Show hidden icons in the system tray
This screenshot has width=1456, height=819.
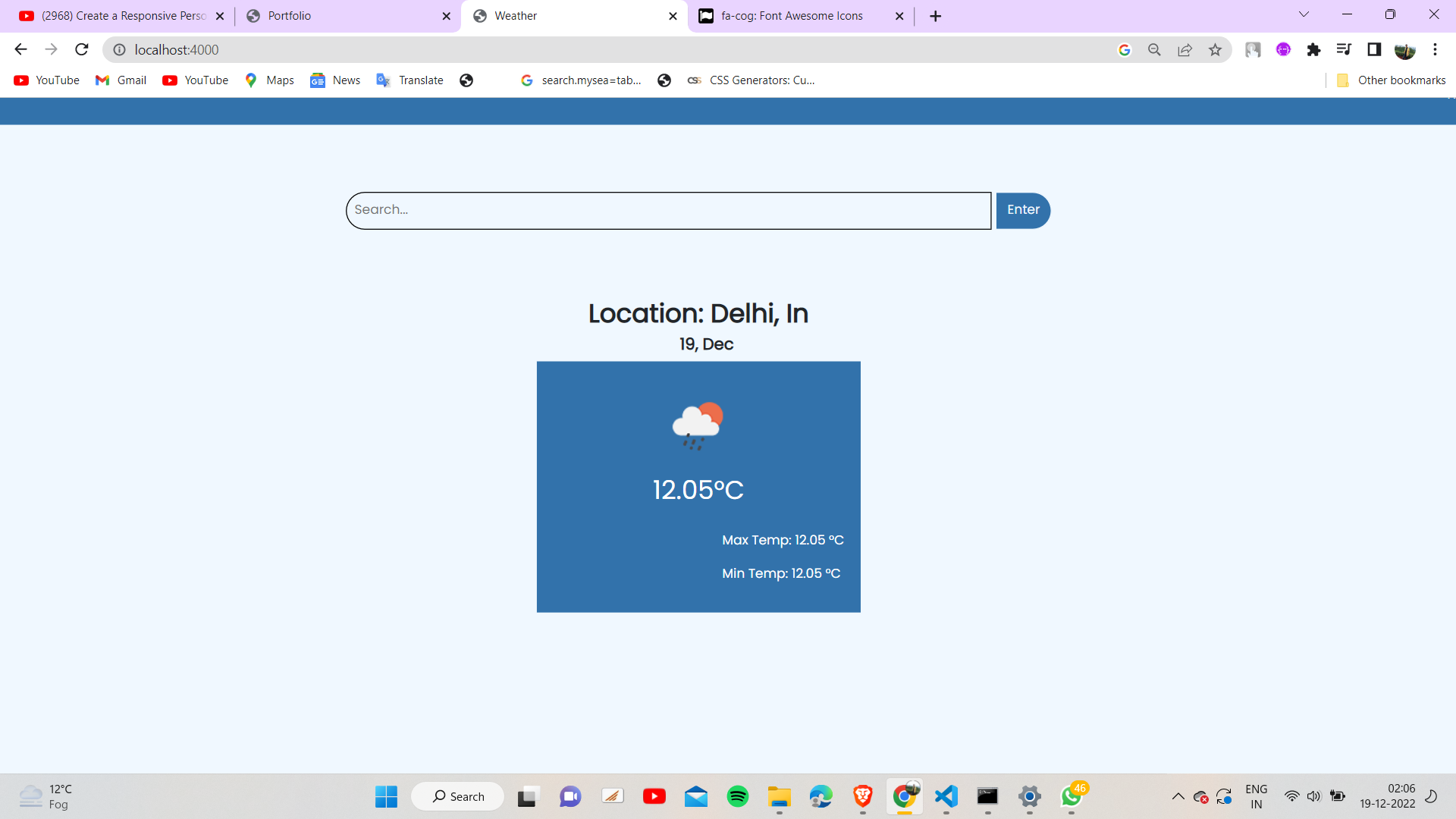[x=1178, y=796]
